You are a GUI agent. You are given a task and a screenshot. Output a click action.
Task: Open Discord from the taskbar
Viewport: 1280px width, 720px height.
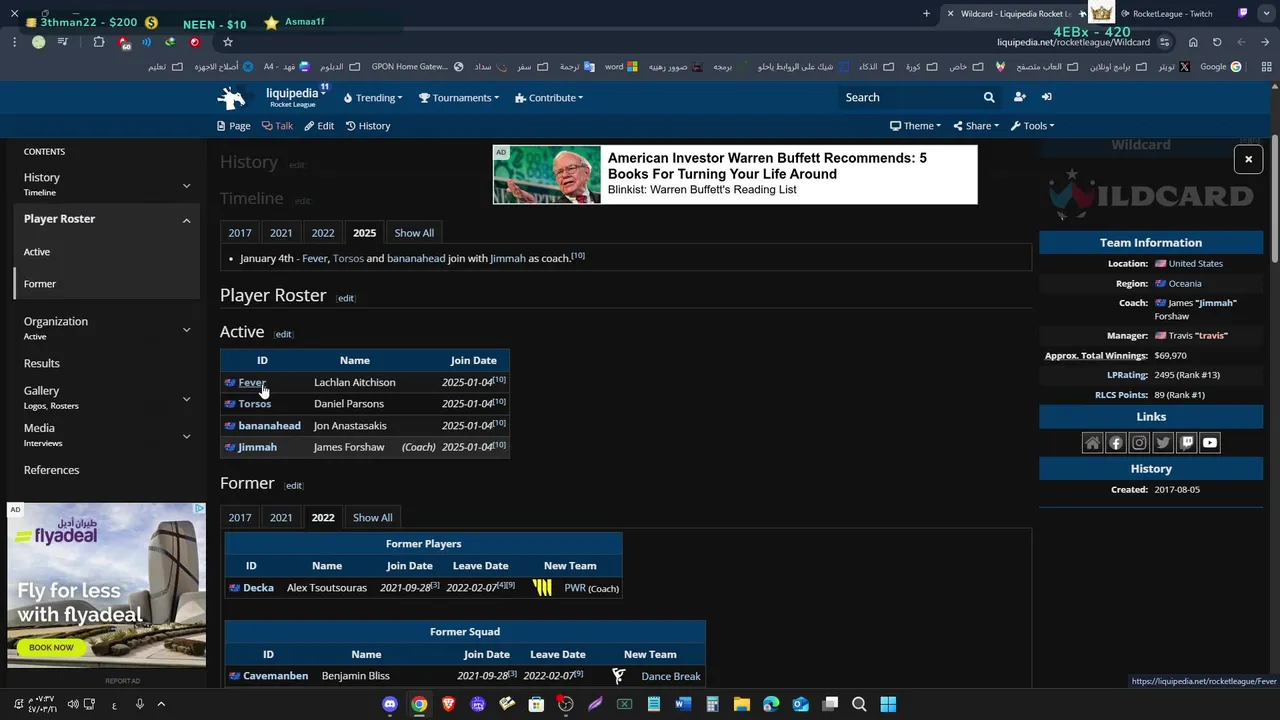tap(390, 704)
